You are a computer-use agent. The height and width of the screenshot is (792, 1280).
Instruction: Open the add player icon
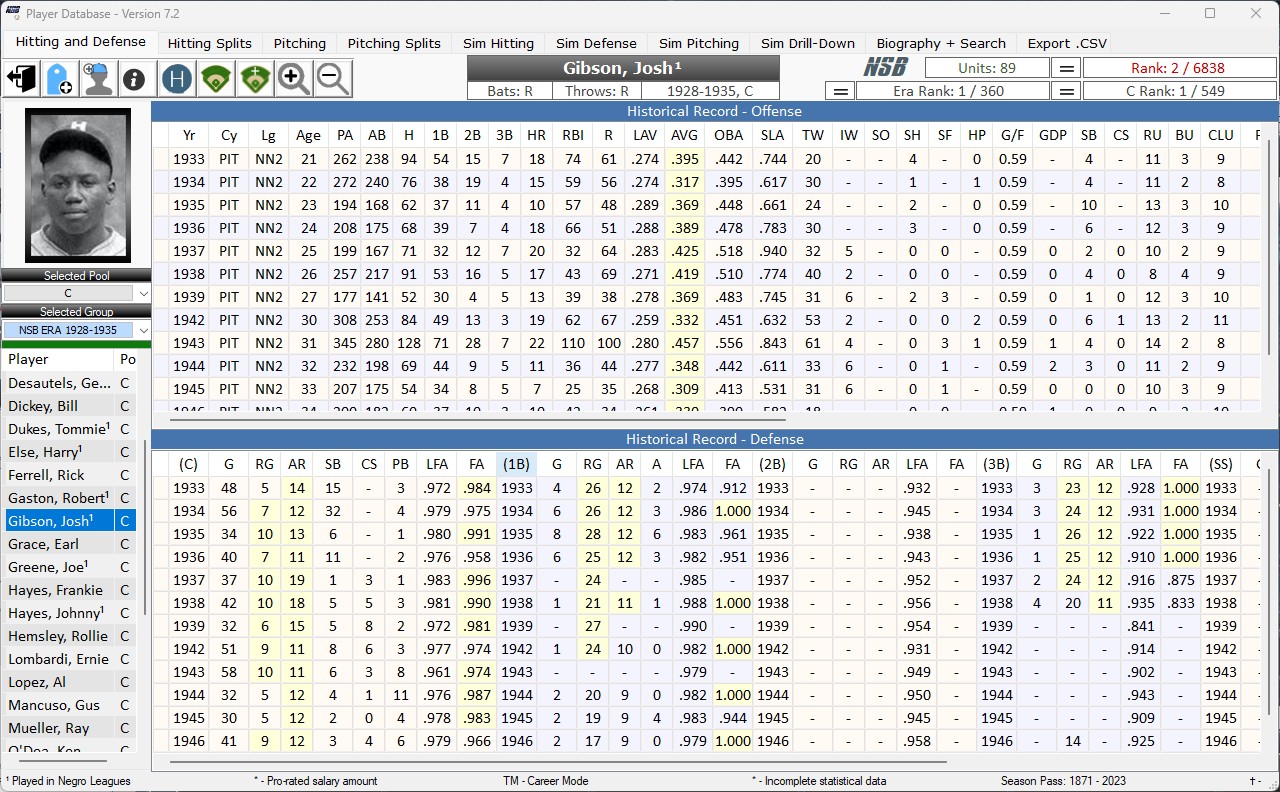[97, 79]
